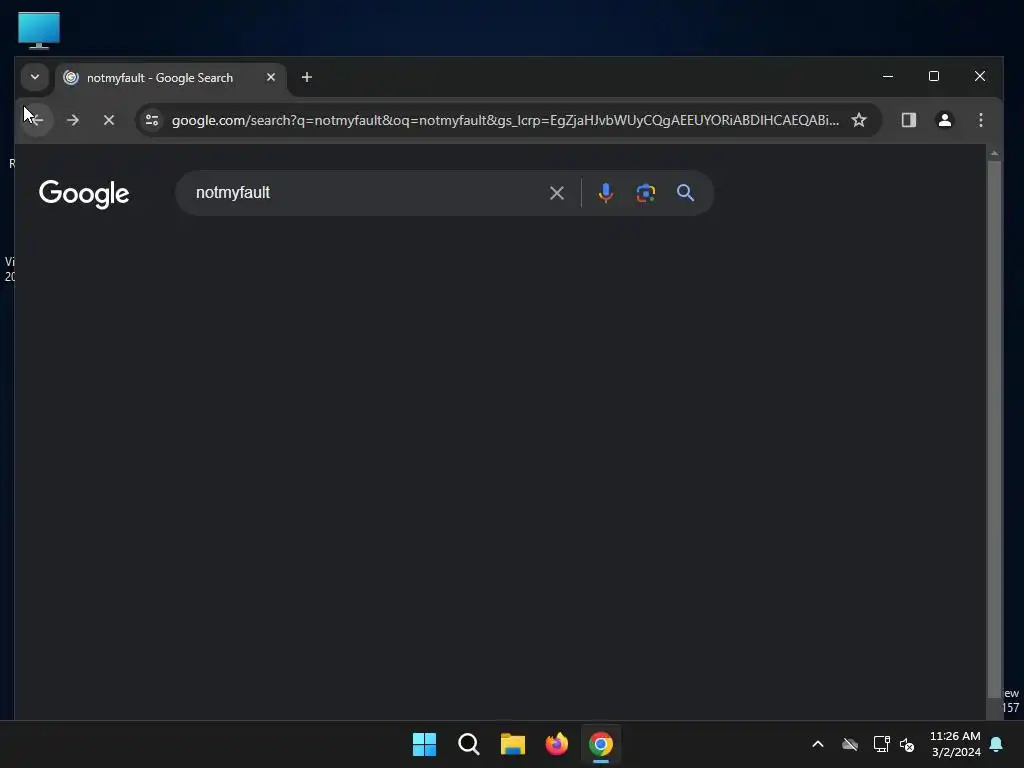Image resolution: width=1024 pixels, height=768 pixels.
Task: Go forward to the next page
Action: [72, 120]
